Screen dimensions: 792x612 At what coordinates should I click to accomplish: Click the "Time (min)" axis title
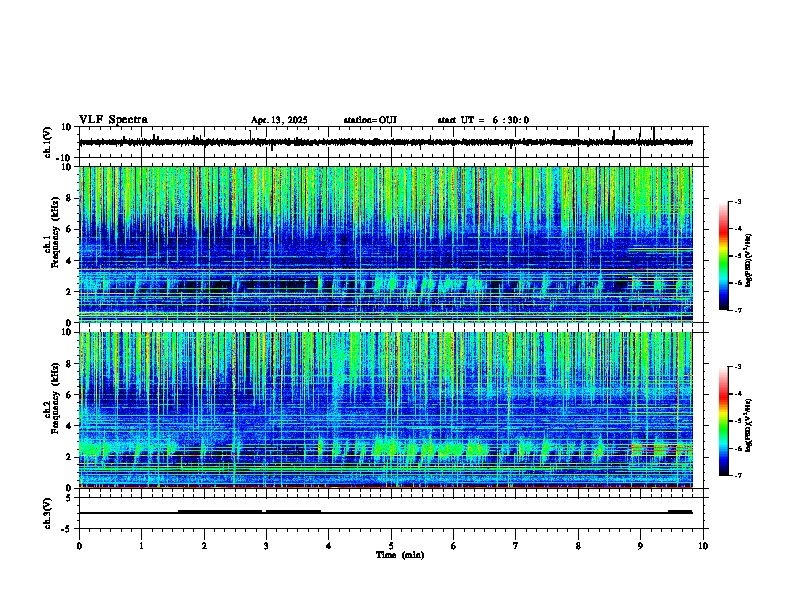[x=400, y=555]
